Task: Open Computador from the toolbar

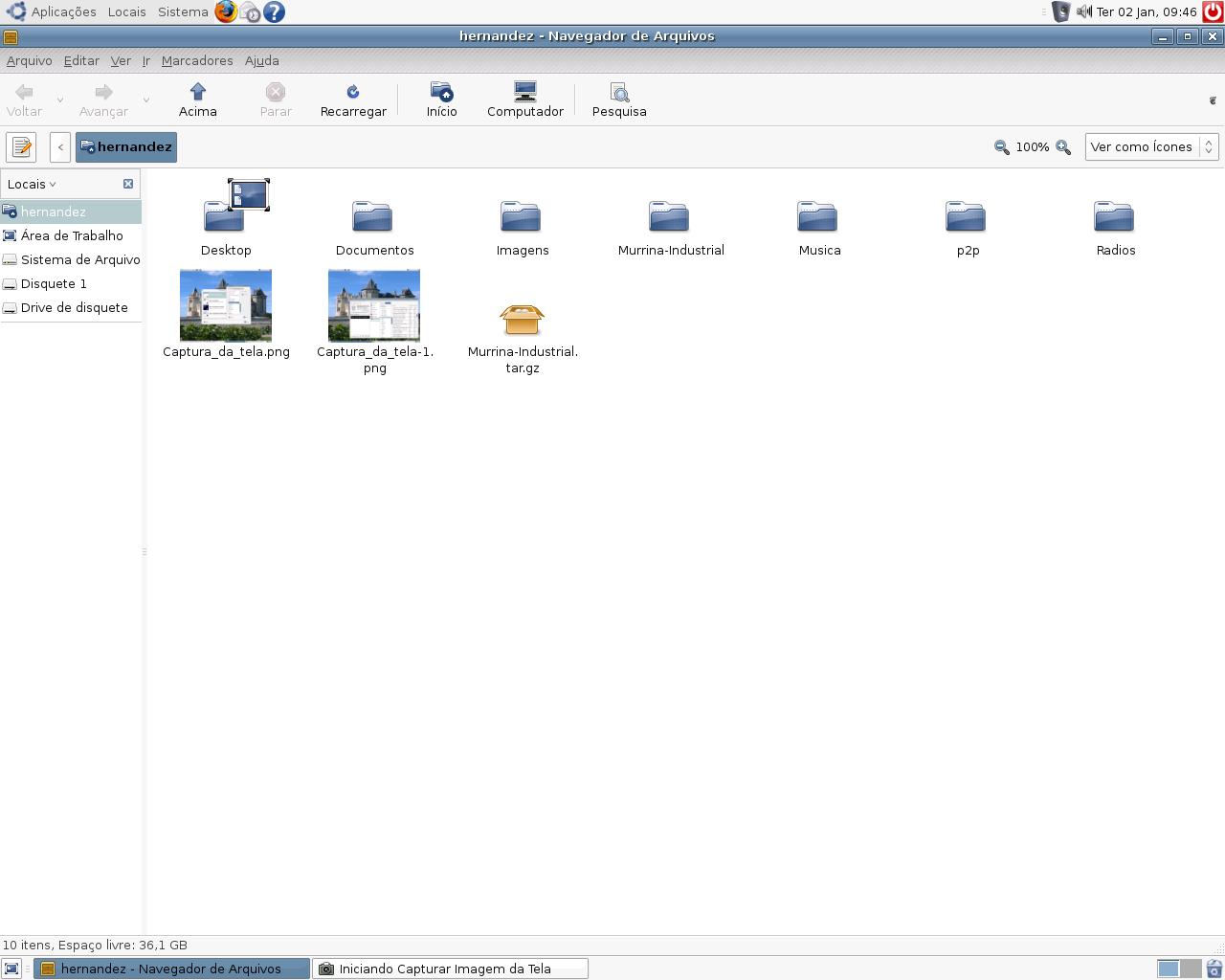Action: (525, 100)
